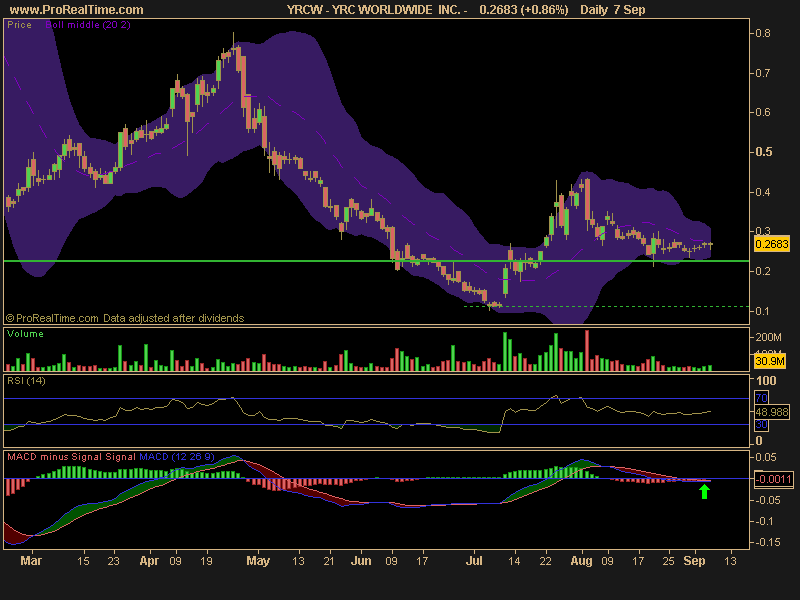Click the 'Jul' date on time axis
The width and height of the screenshot is (800, 600).
pyautogui.click(x=474, y=561)
